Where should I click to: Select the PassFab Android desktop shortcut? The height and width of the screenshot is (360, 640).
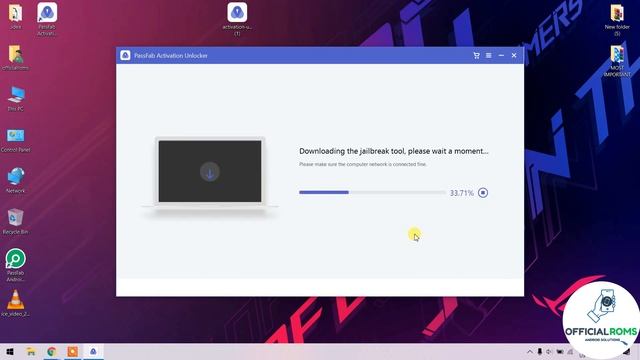[16, 265]
